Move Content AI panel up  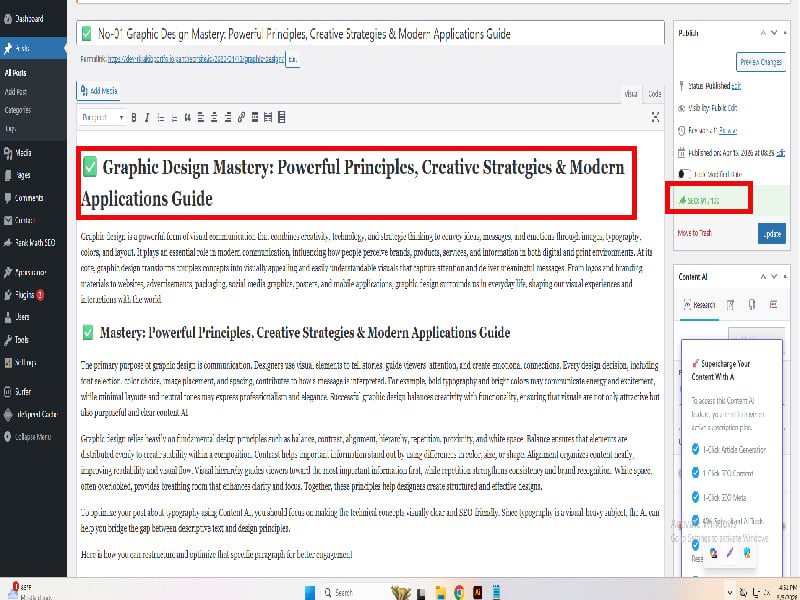tap(763, 277)
